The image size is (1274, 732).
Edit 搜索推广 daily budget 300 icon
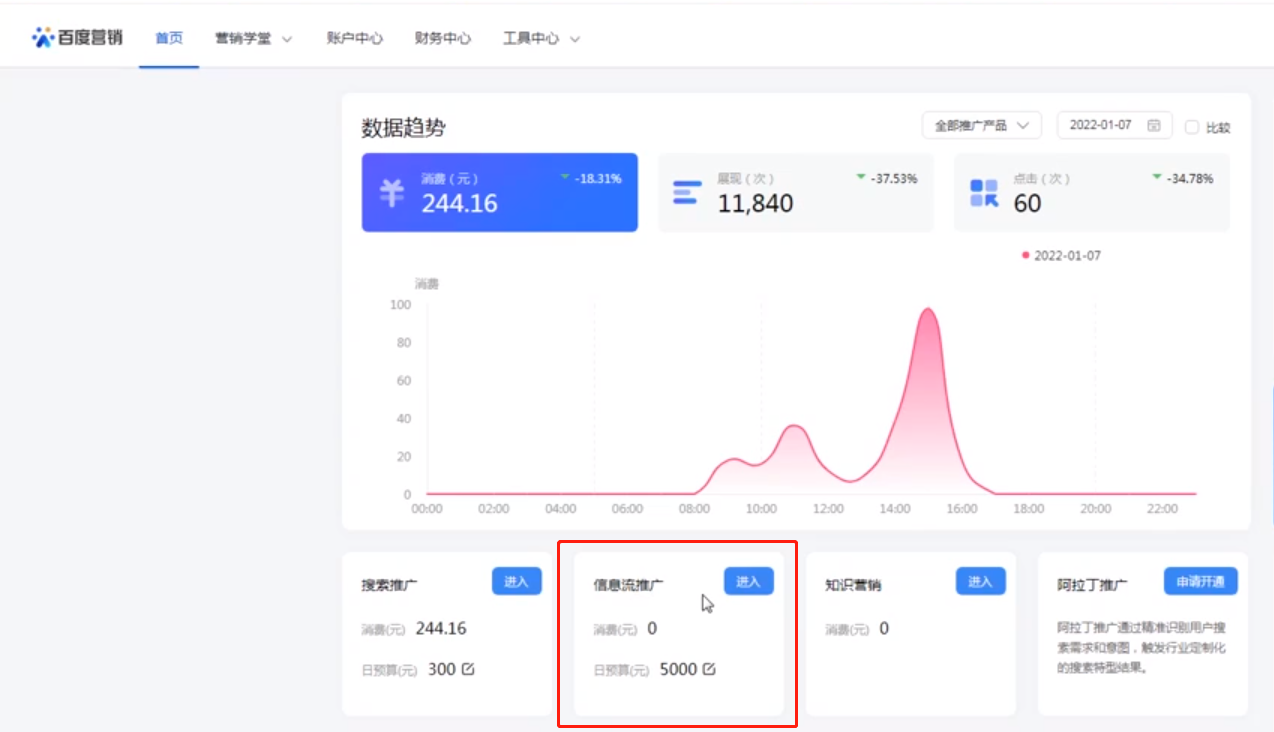pyautogui.click(x=468, y=669)
